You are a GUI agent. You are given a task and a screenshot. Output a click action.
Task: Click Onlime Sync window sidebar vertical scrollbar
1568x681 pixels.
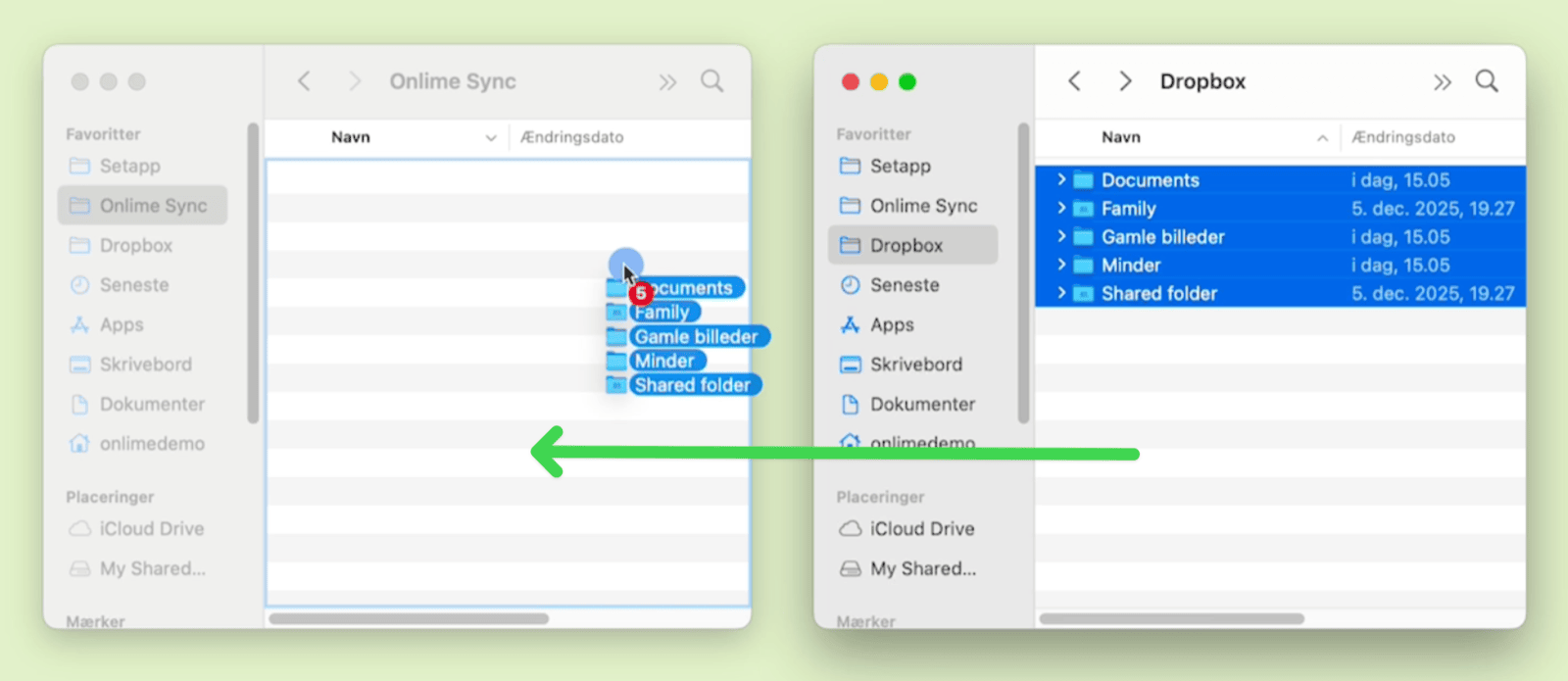click(x=253, y=272)
